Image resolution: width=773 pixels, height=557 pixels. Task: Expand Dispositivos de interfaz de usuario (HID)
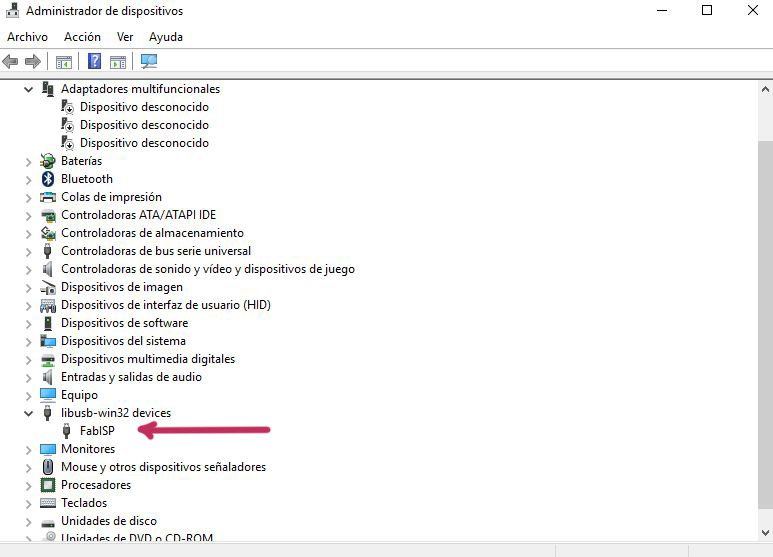tap(29, 306)
